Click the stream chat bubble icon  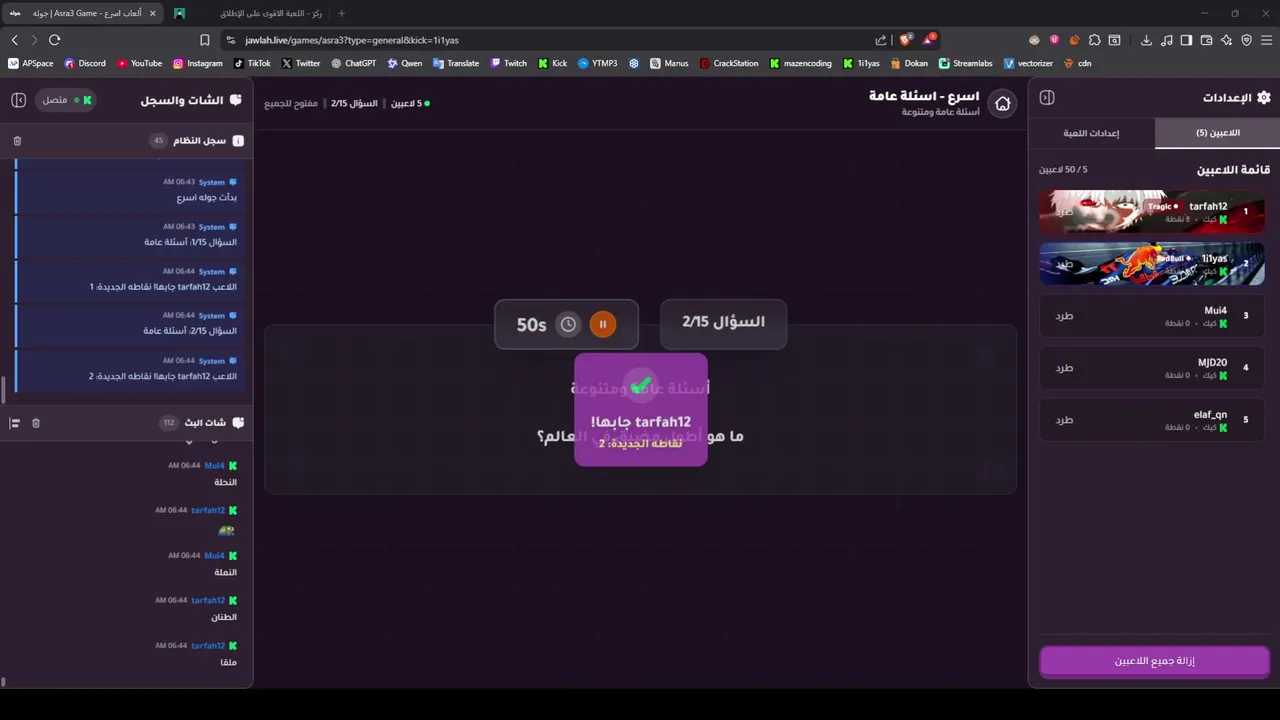click(x=237, y=423)
